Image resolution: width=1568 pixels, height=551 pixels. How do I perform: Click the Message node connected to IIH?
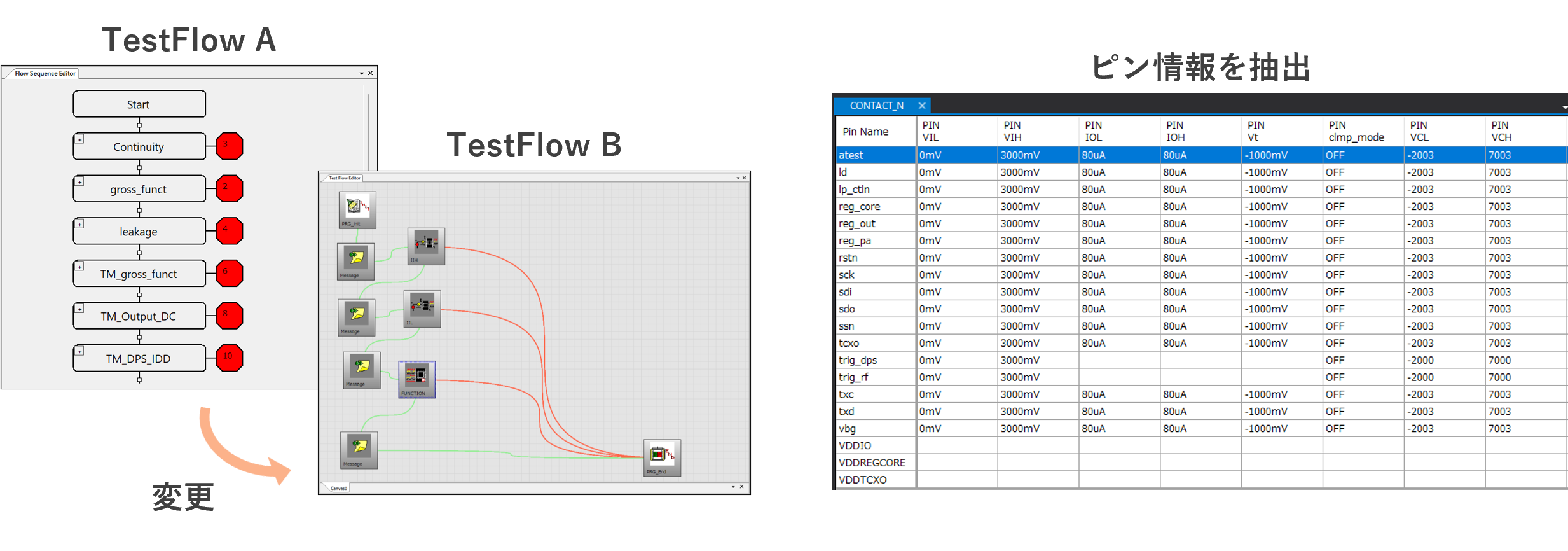click(x=355, y=260)
